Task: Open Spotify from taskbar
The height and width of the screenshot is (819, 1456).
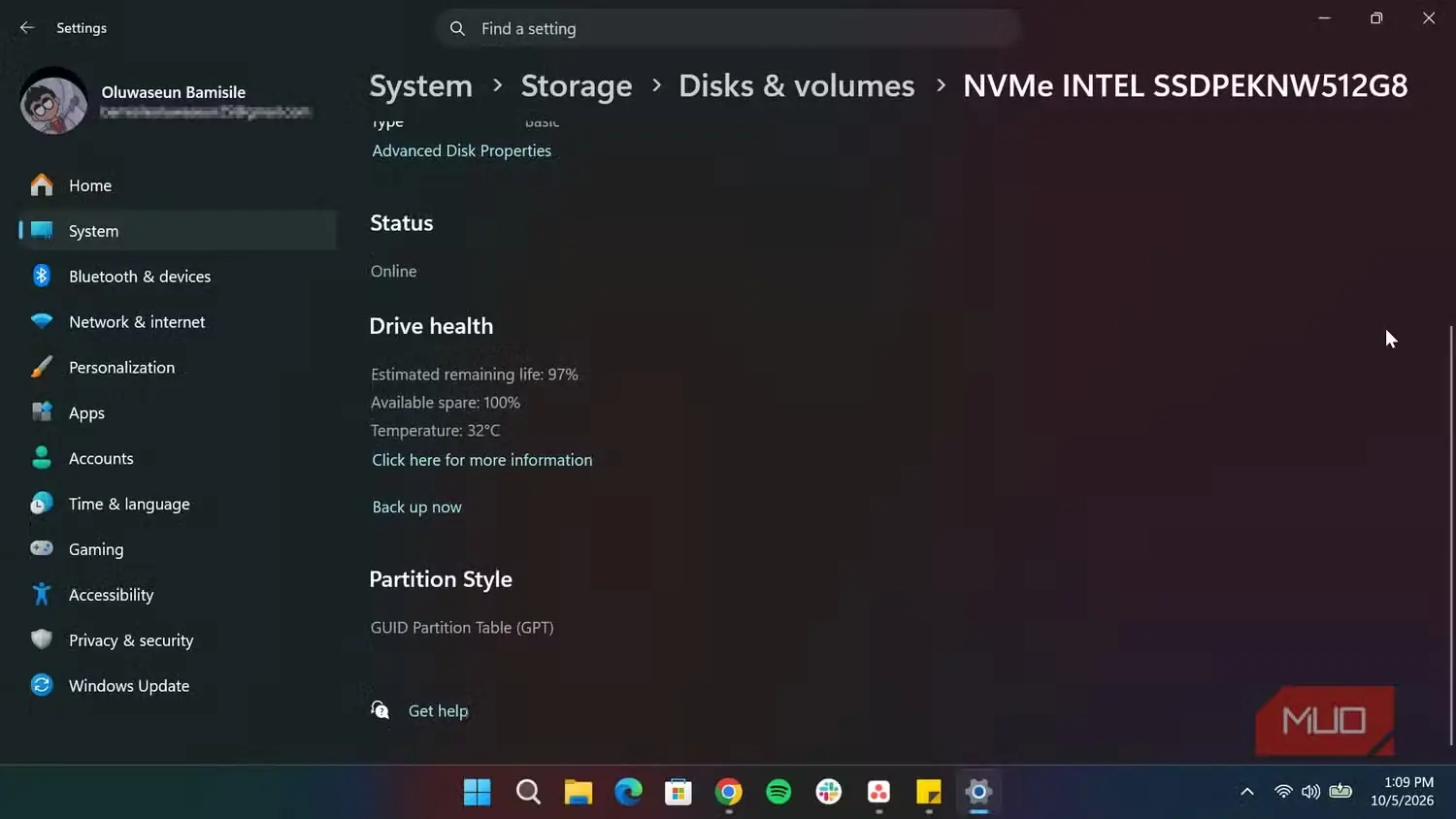Action: pos(778,792)
